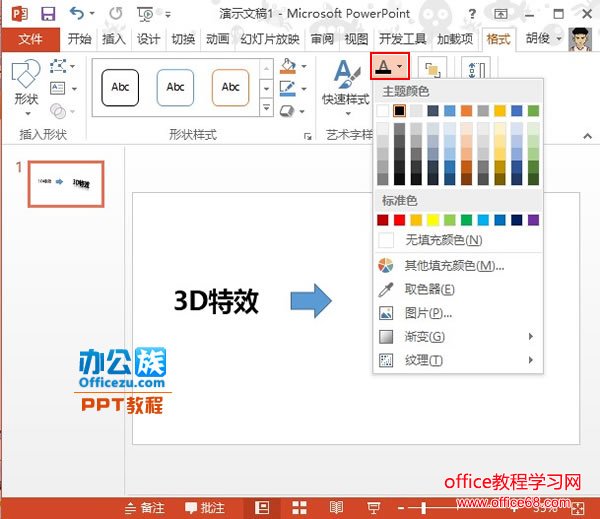Click the Edit Shape icon
Viewport: 600px width, 519px height.
(58, 66)
